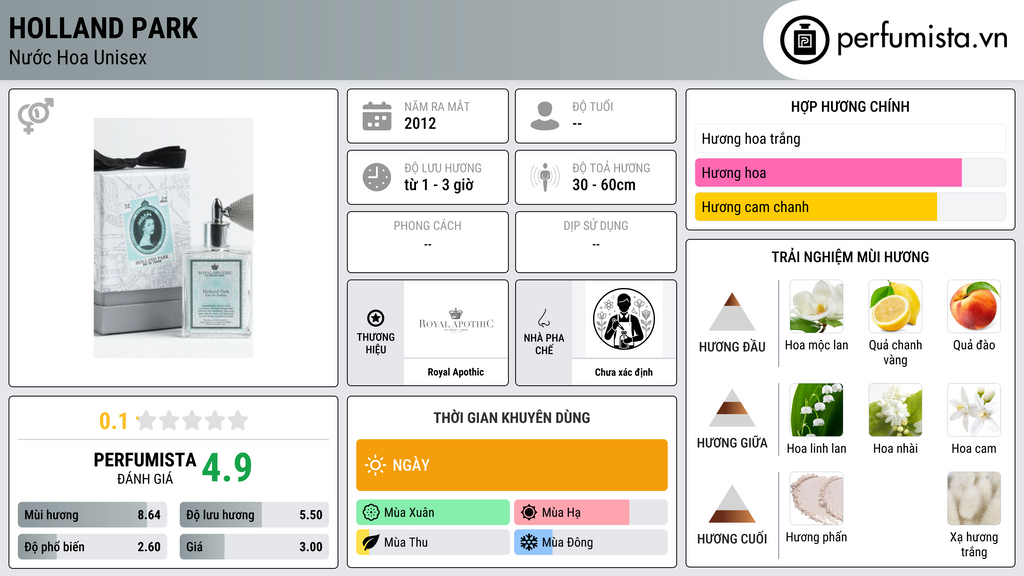Click the perfumista.vn site name
This screenshot has width=1024, height=576.
click(x=922, y=38)
